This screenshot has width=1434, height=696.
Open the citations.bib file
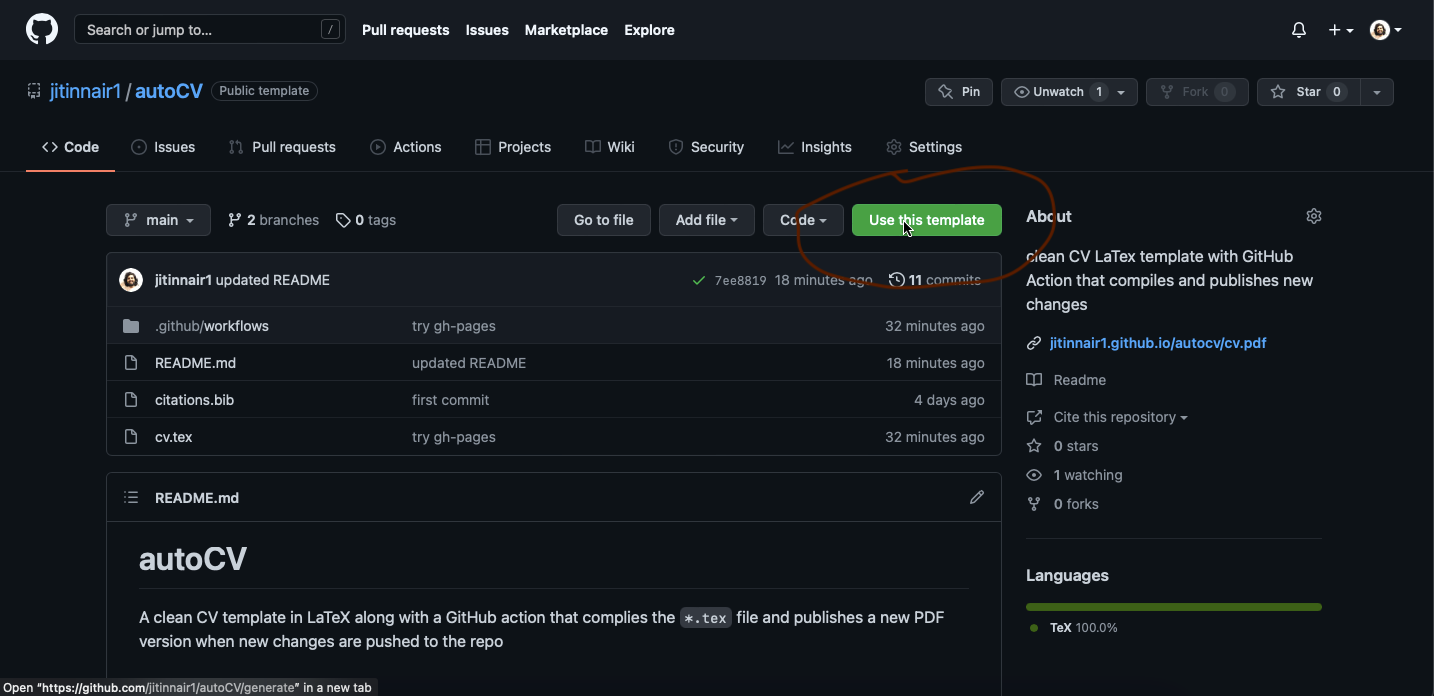[194, 400]
